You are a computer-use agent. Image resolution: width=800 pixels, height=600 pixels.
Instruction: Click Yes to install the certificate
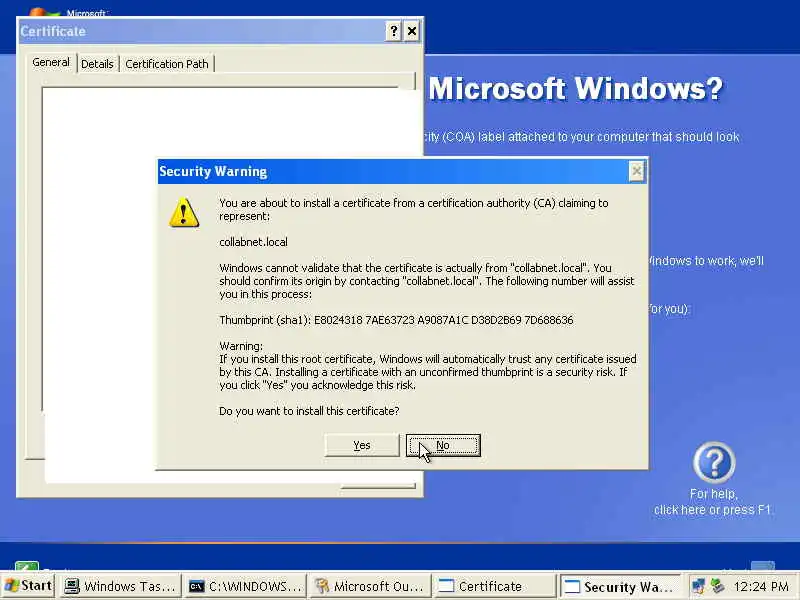[362, 445]
